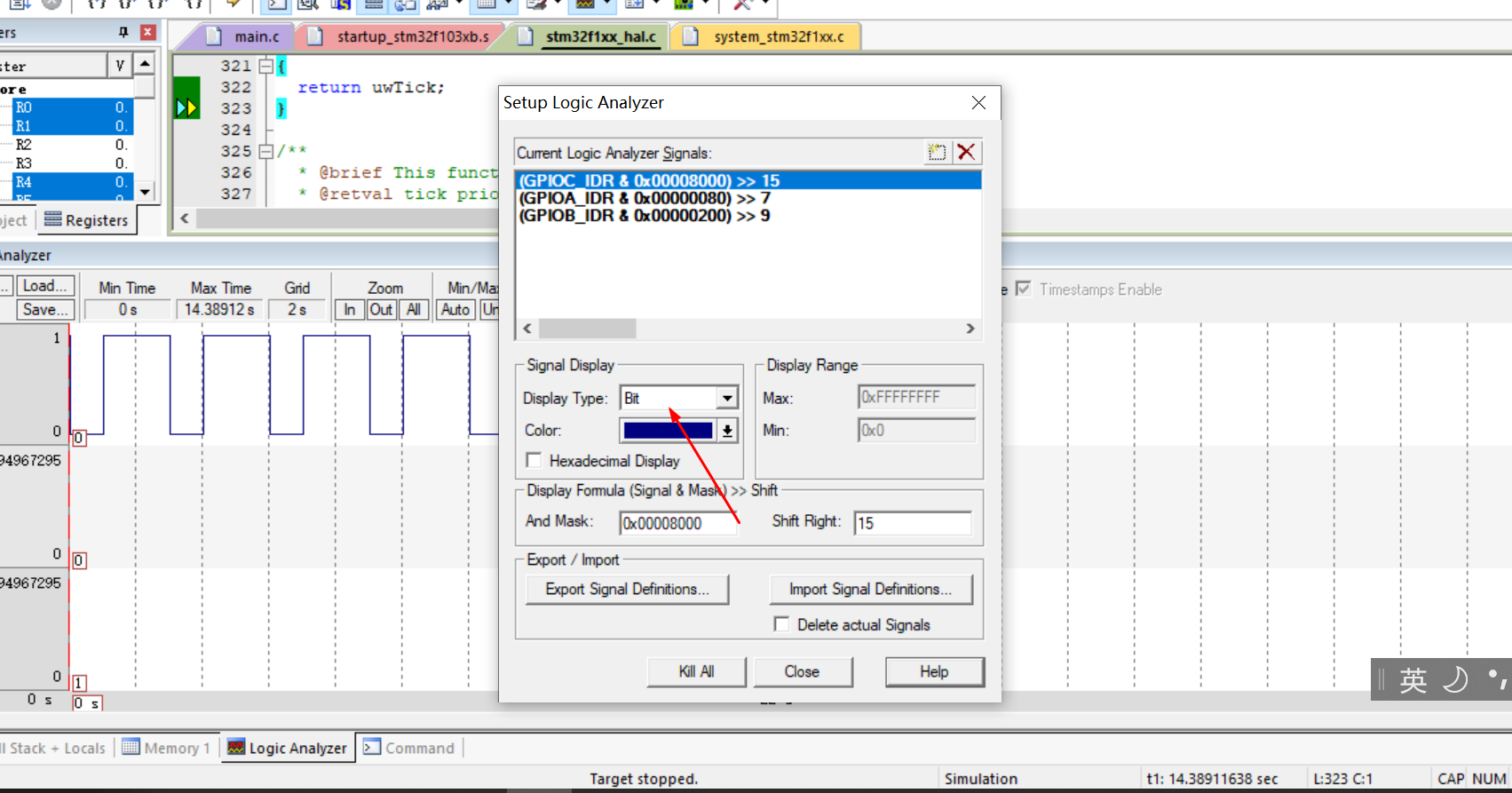Click the Close button in the dialog

coord(803,671)
